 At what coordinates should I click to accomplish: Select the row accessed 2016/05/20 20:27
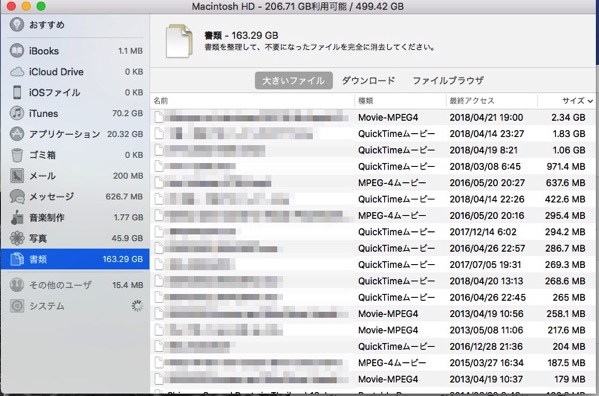click(373, 183)
